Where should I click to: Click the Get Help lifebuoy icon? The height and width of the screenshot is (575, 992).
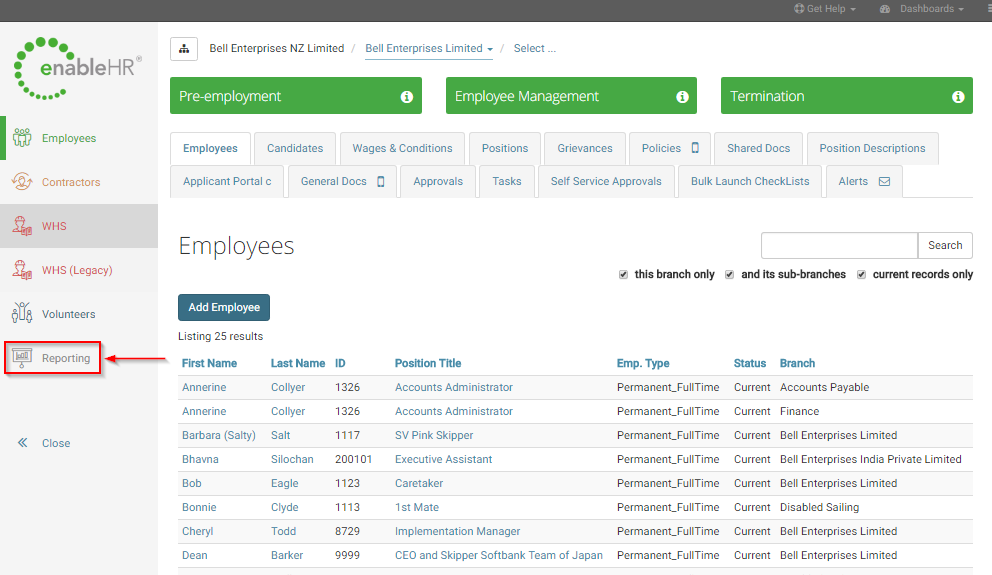pyautogui.click(x=799, y=9)
